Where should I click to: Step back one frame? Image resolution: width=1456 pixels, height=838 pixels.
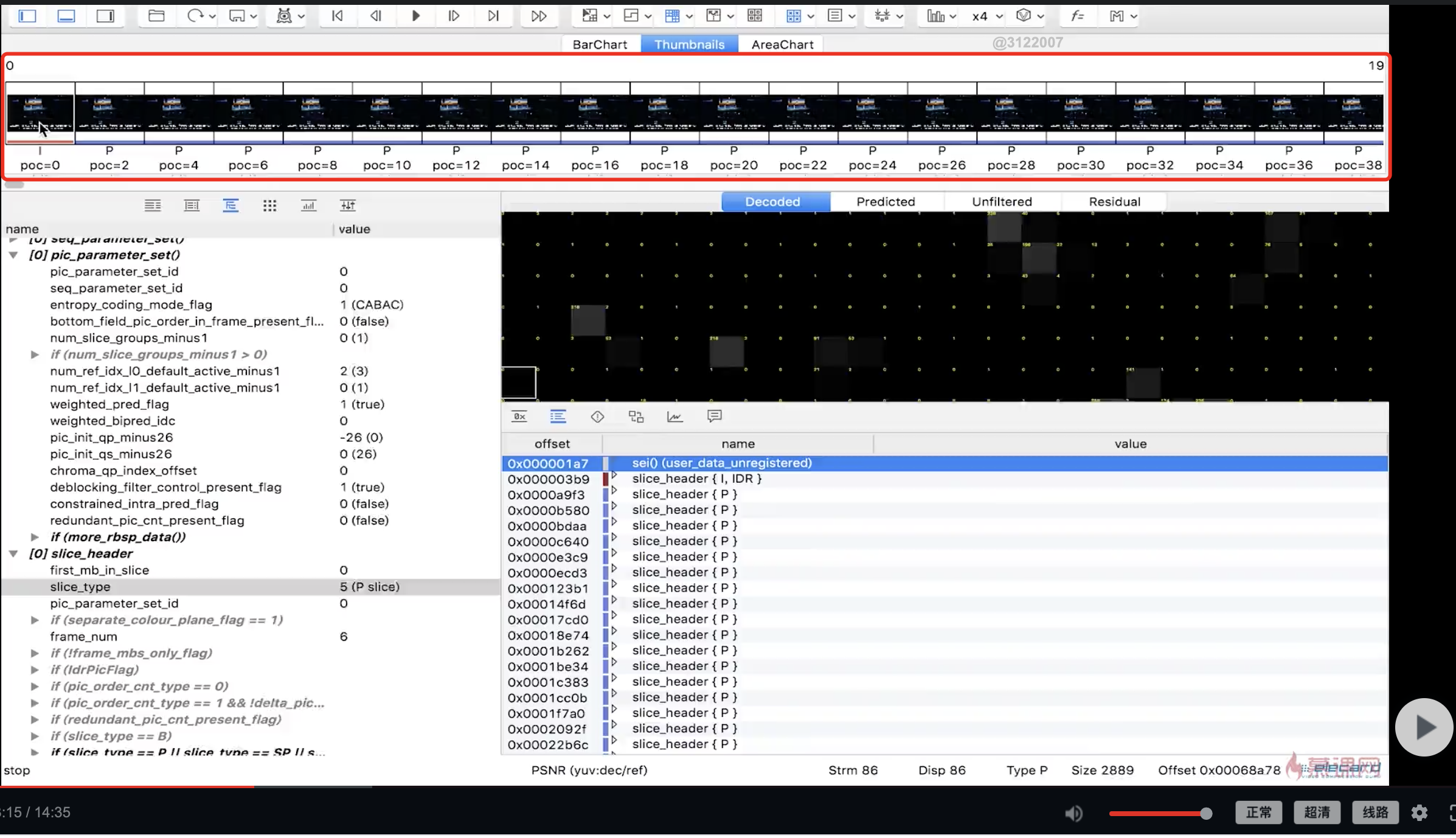pos(376,16)
